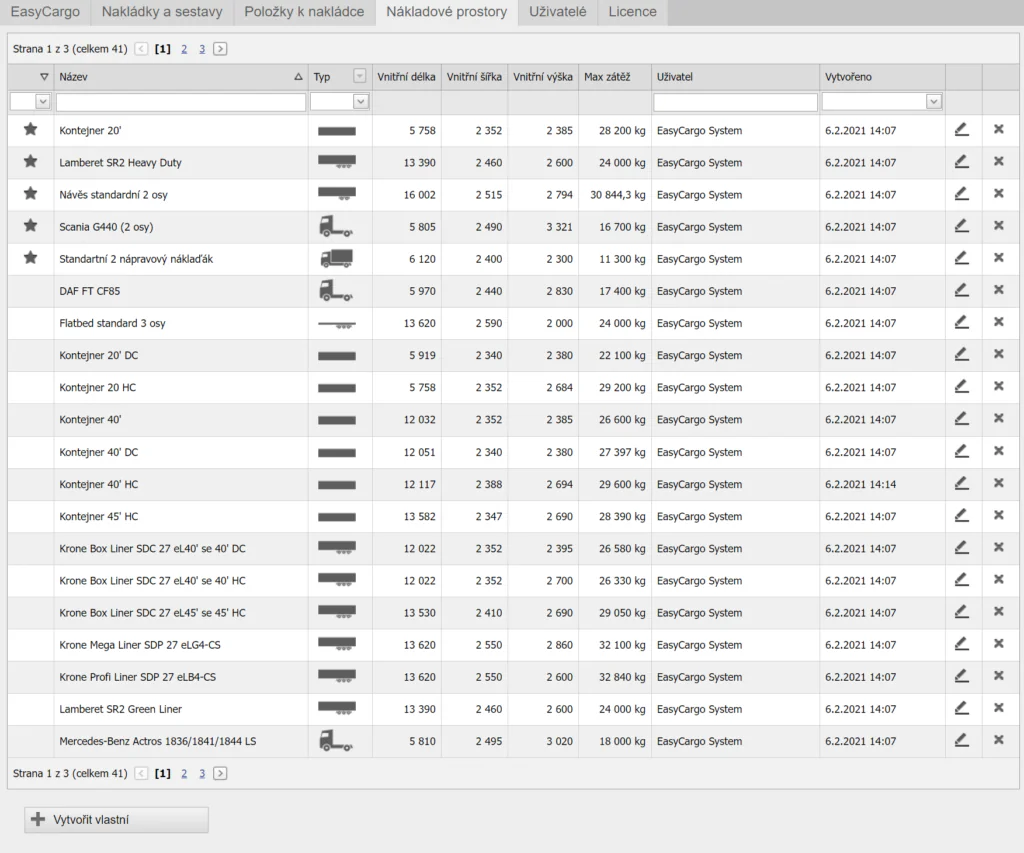Viewport: 1024px width, 853px height.
Task: Select the Krone Box Liner SDC 27 eL40' se 40' DC row
Action: [513, 549]
